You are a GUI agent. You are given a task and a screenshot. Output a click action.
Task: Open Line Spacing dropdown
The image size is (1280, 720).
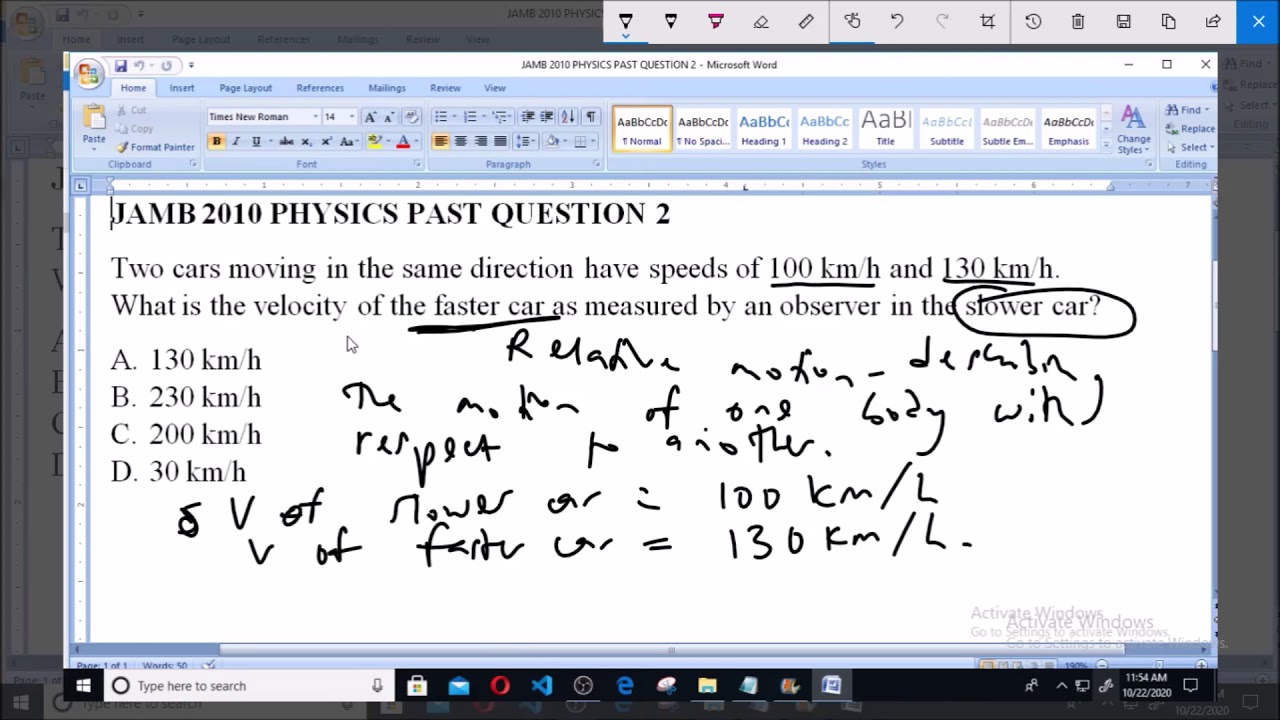click(x=525, y=141)
